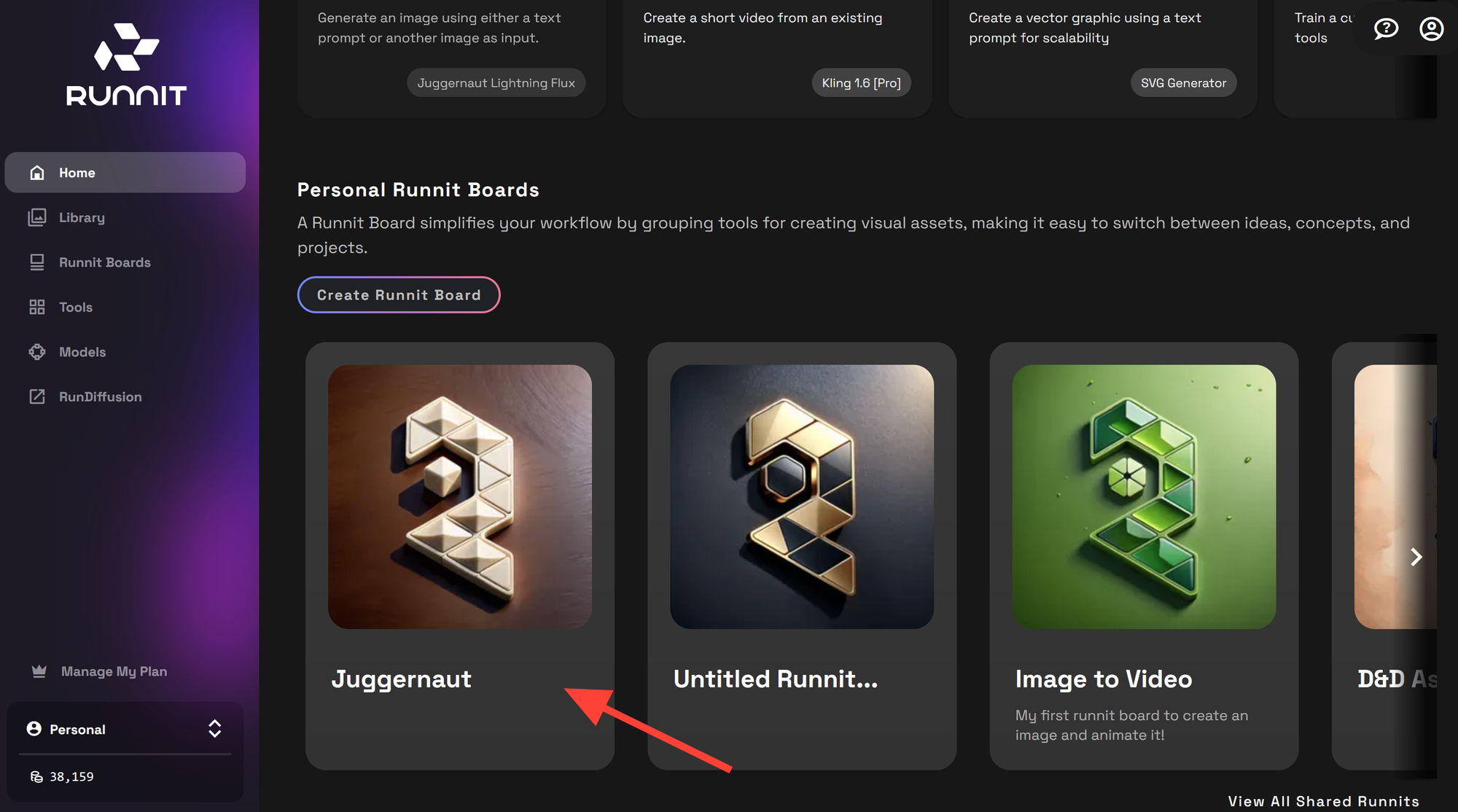The height and width of the screenshot is (812, 1458).
Task: Select the Home icon in the sidebar
Action: pyautogui.click(x=37, y=172)
